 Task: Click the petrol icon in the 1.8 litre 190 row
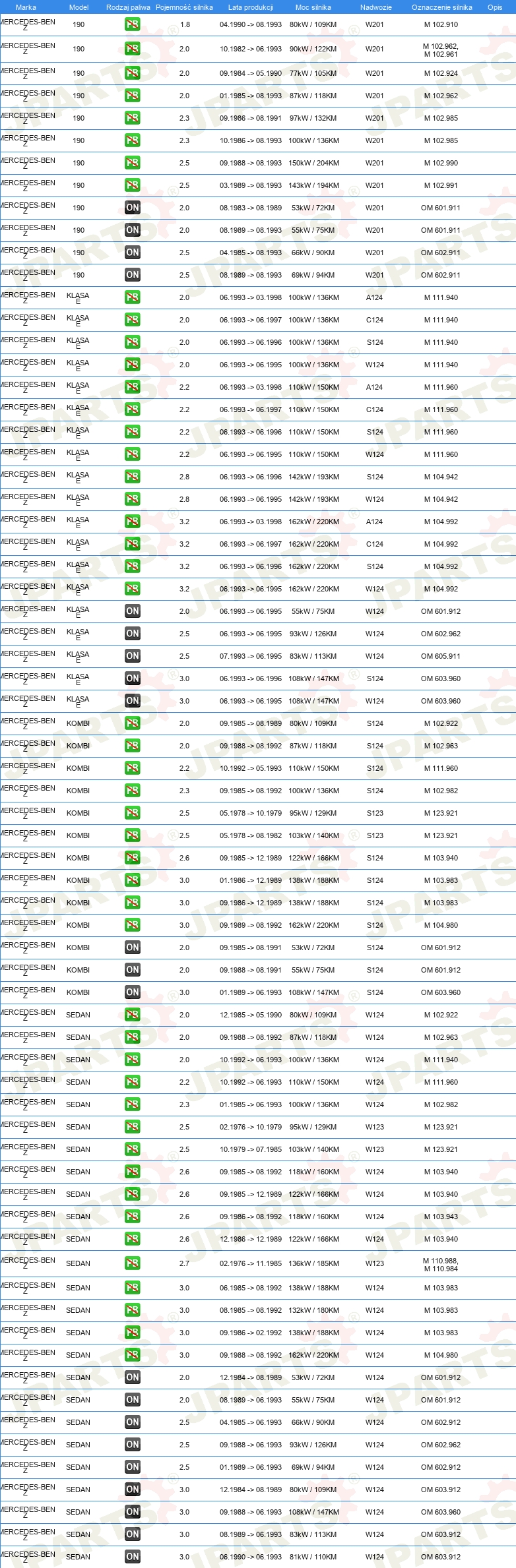pos(133,24)
